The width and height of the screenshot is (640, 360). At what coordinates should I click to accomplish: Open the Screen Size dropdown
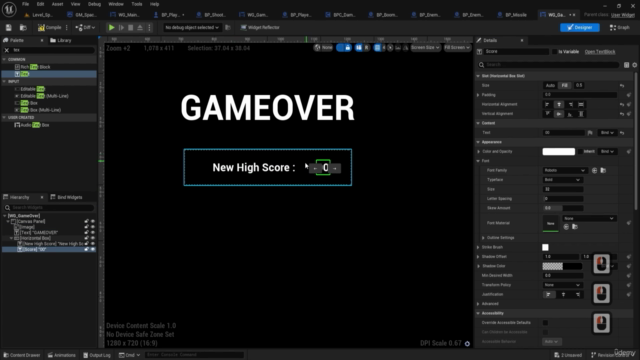click(x=425, y=48)
